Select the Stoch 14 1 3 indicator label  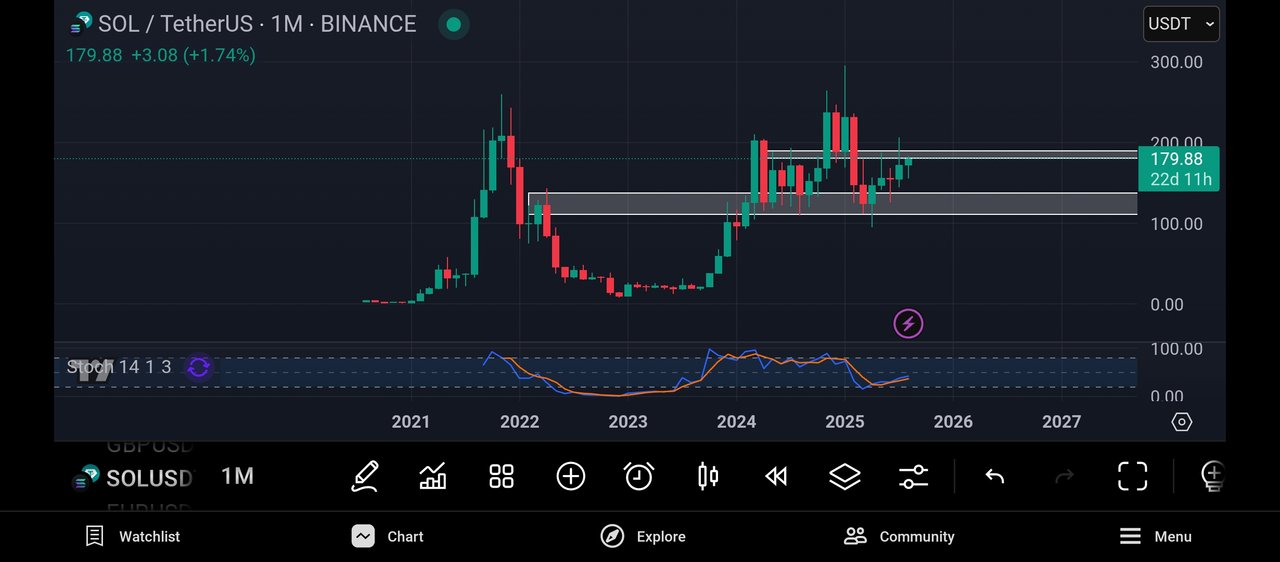coord(119,367)
